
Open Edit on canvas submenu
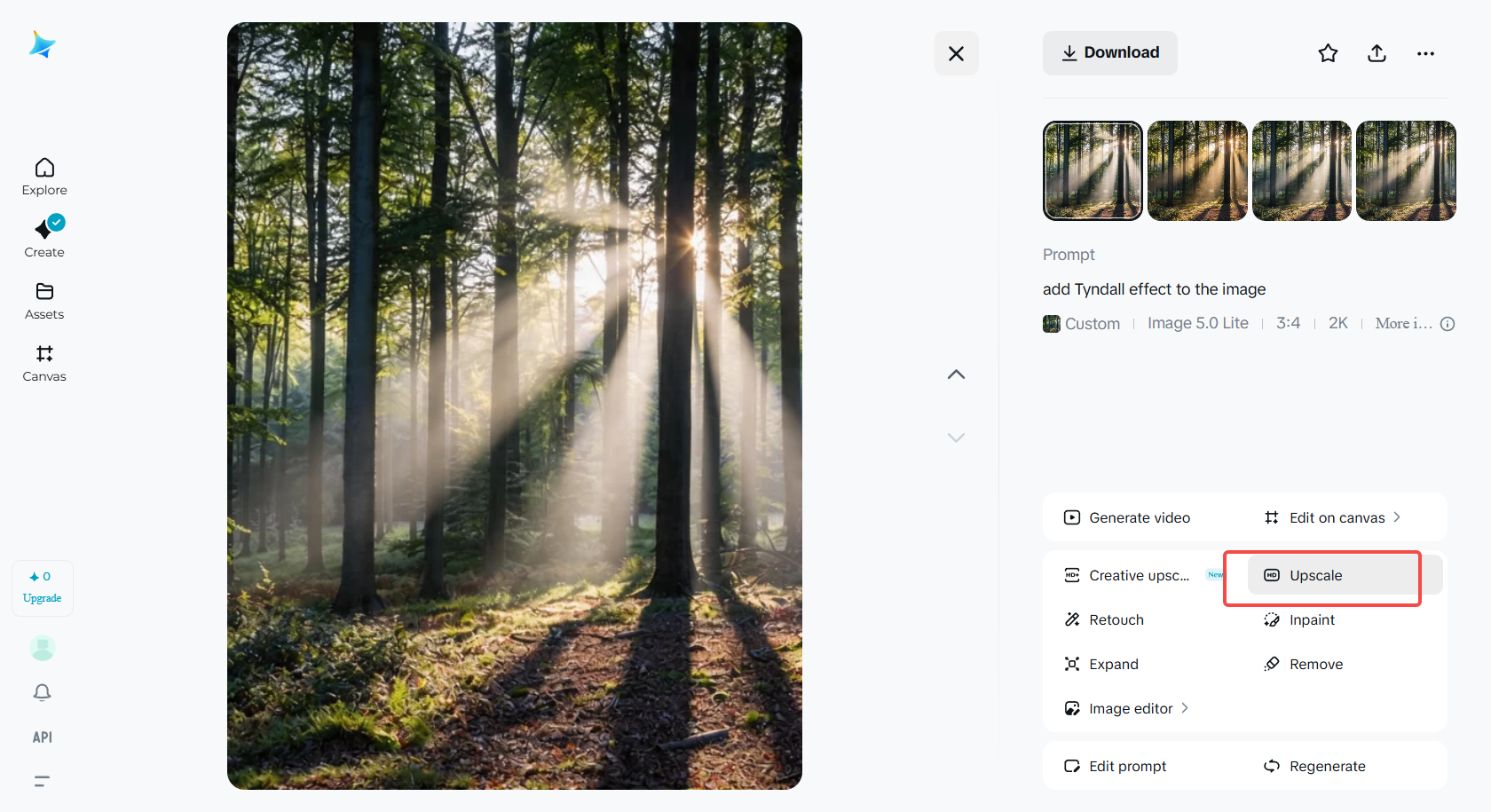(x=1332, y=517)
